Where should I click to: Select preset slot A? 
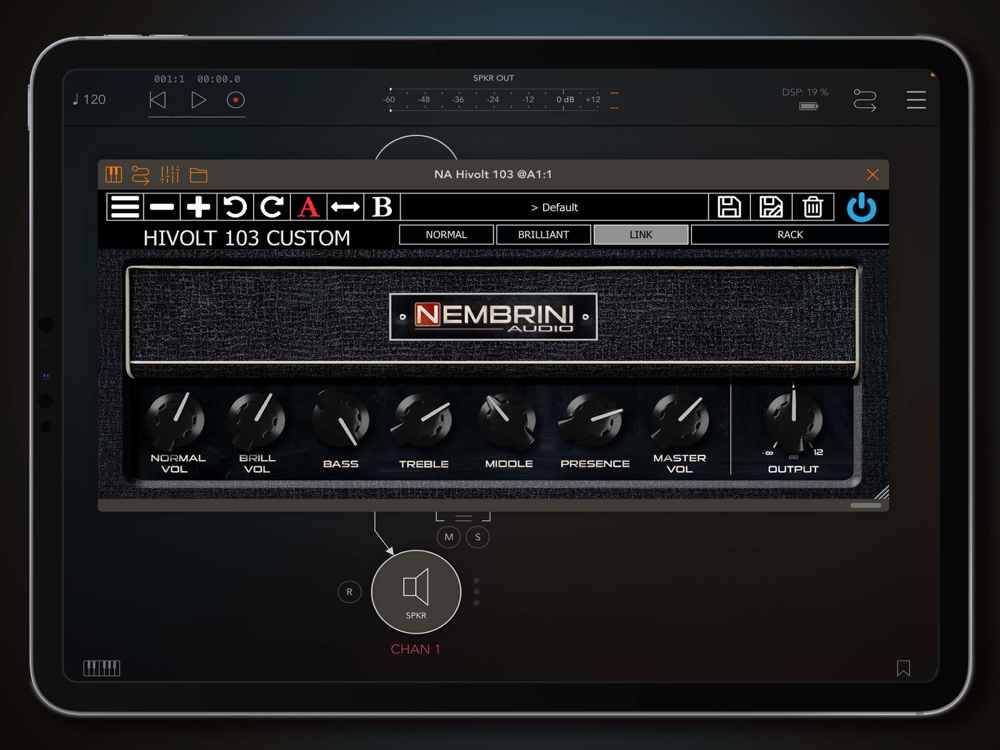pos(309,207)
